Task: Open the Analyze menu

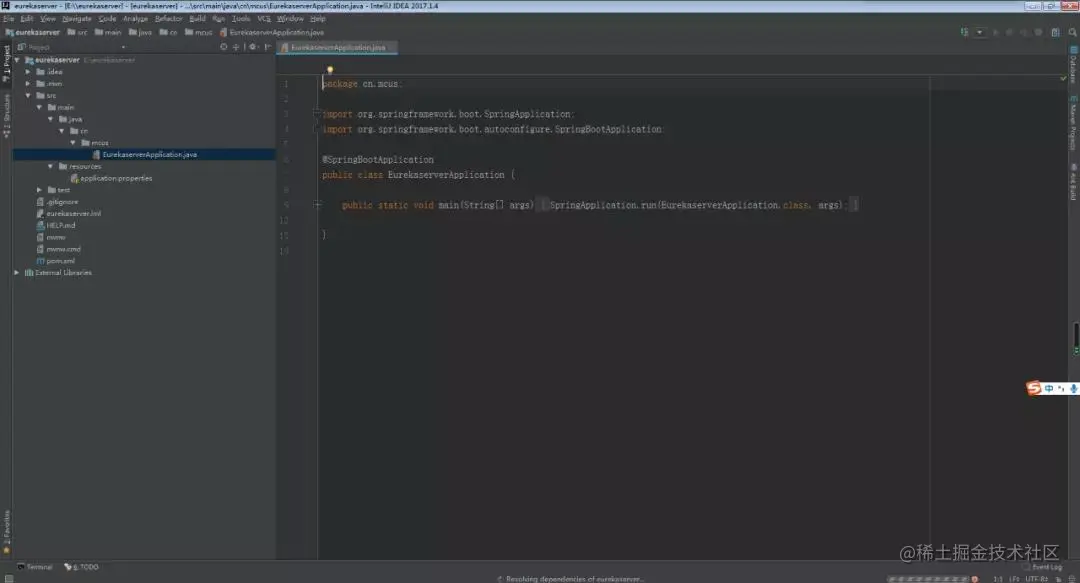Action: (135, 19)
